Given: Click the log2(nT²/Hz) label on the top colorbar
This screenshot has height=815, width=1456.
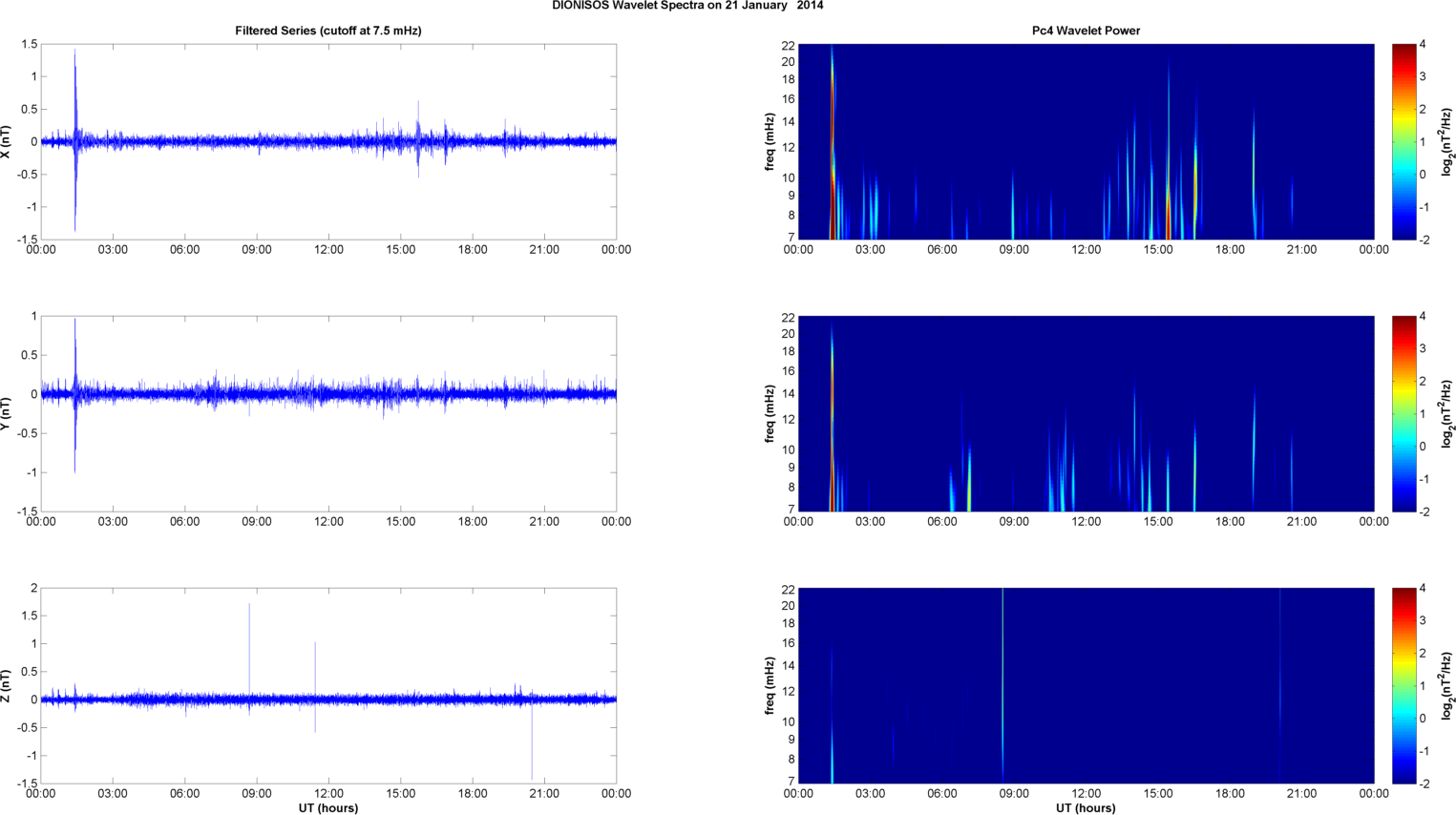Looking at the screenshot, I should click(1447, 142).
